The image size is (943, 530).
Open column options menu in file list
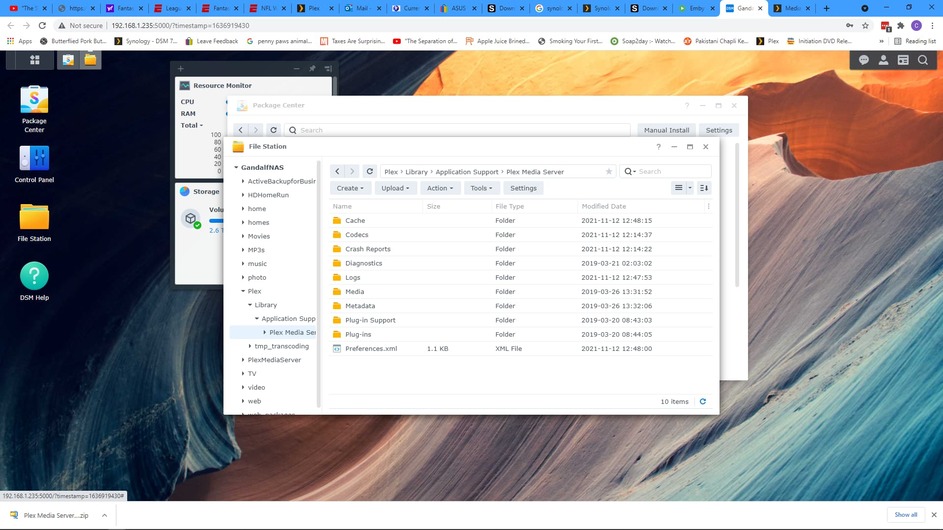tap(708, 206)
